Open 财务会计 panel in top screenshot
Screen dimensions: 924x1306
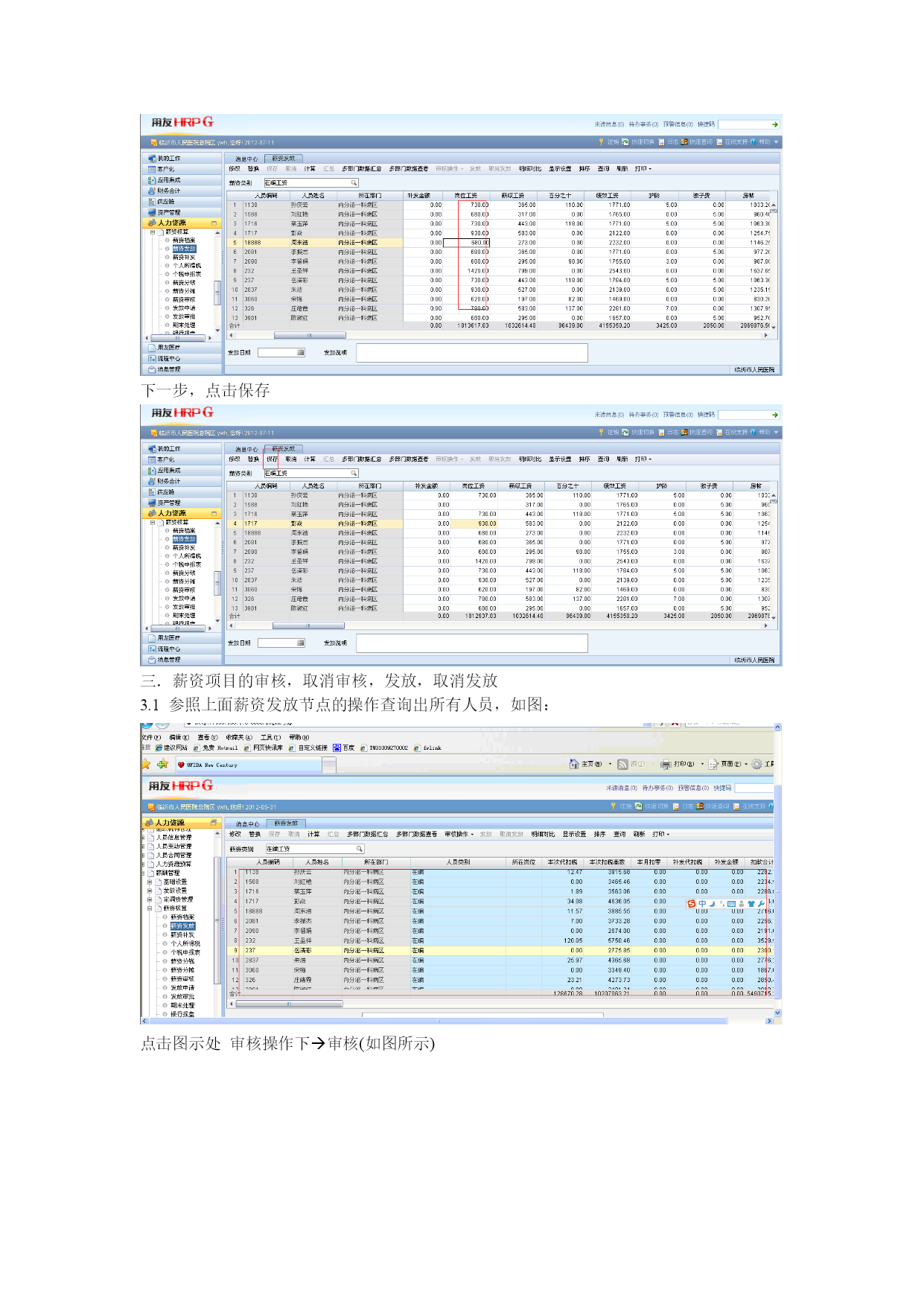(x=182, y=191)
